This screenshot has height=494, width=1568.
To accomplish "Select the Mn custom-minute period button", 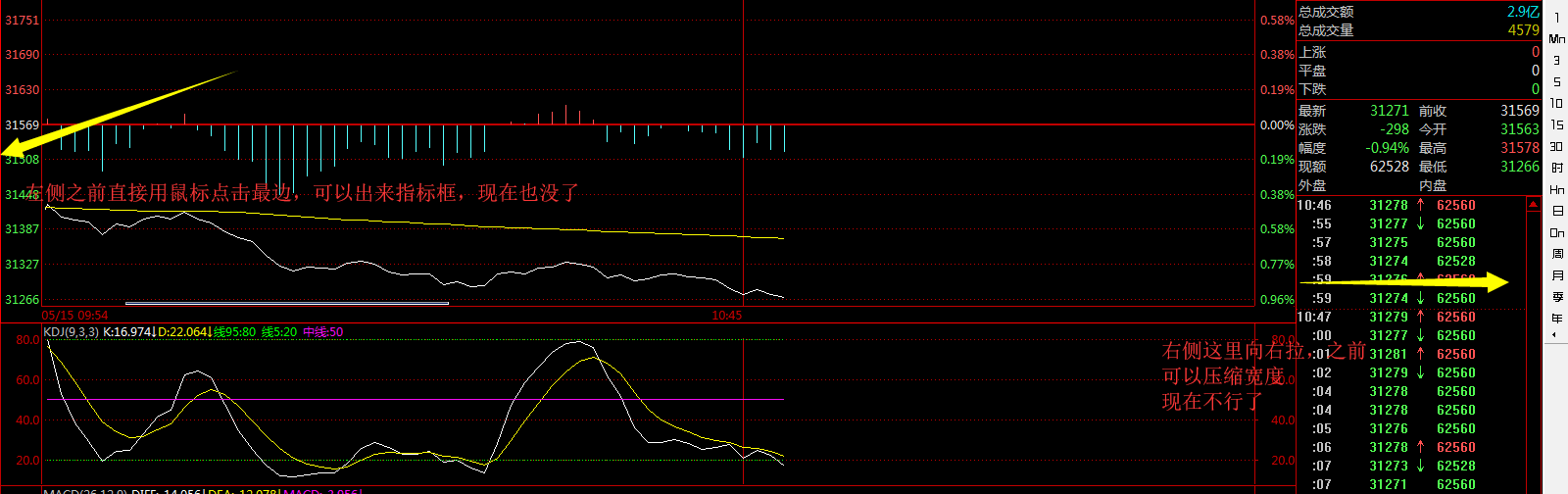I will click(x=1556, y=39).
